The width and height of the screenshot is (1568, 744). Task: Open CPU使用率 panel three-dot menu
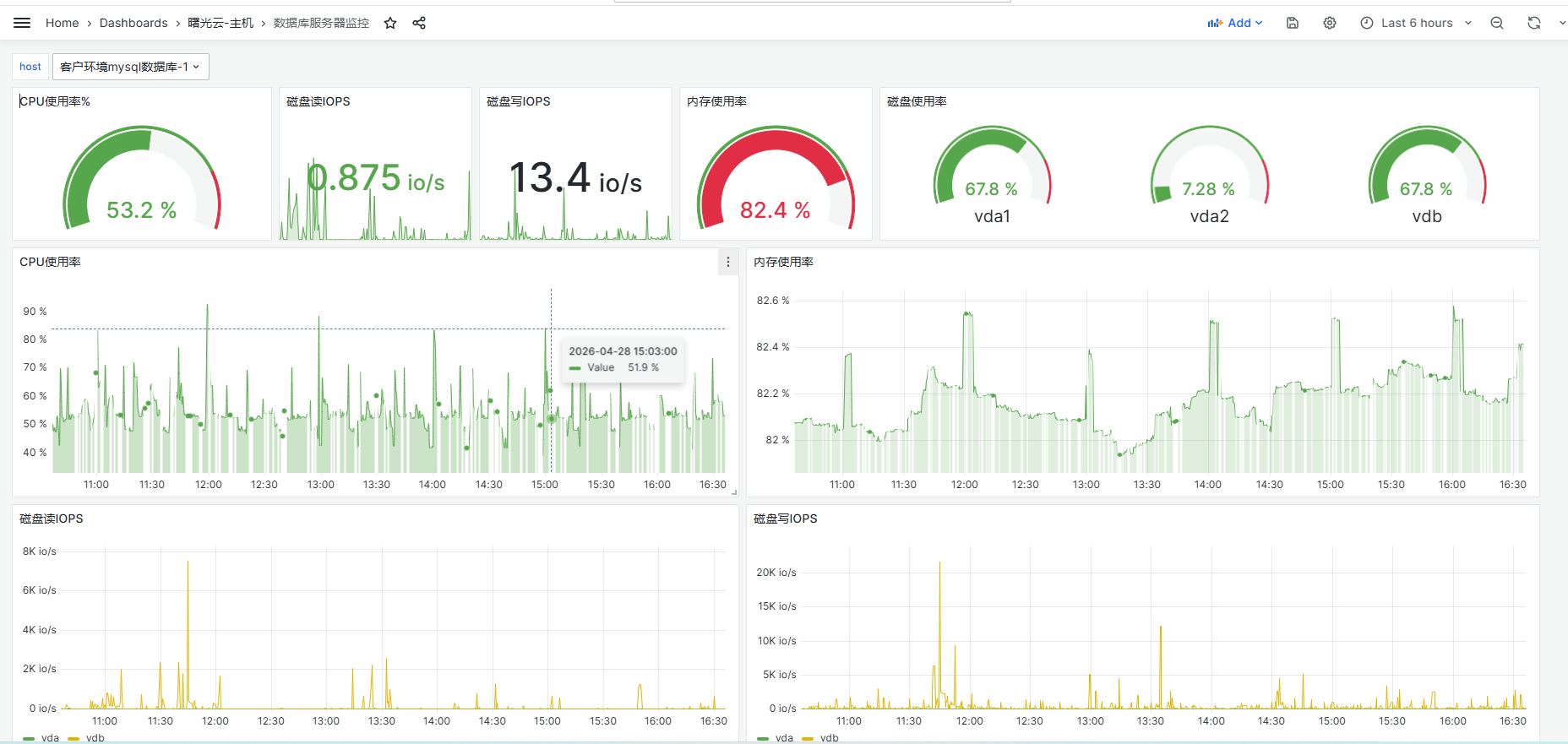click(728, 263)
